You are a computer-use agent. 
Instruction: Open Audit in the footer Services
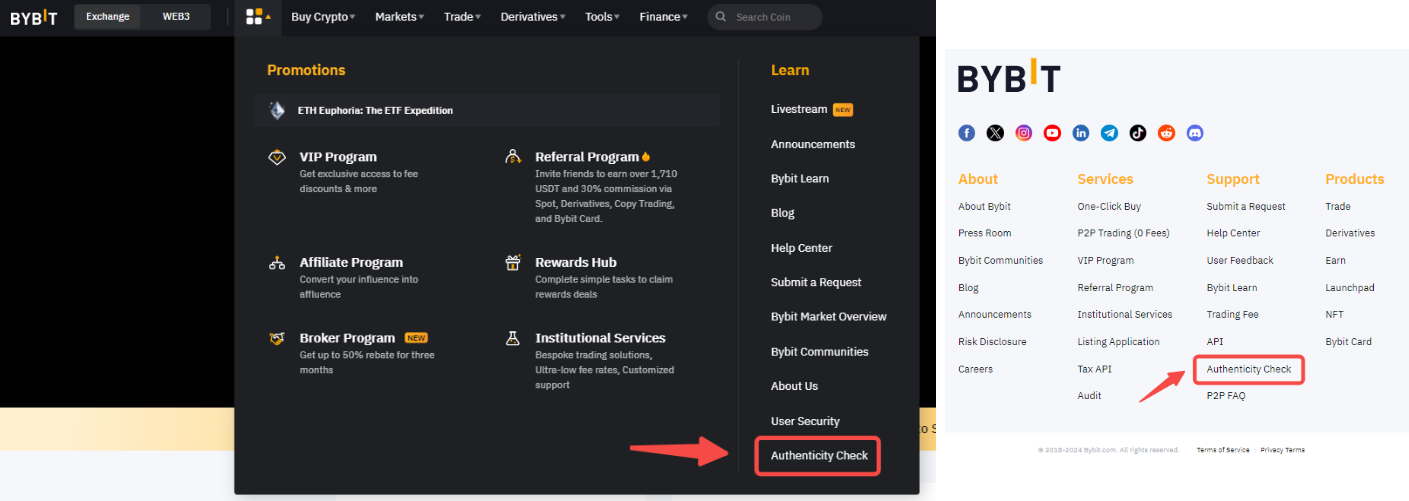coord(1089,396)
